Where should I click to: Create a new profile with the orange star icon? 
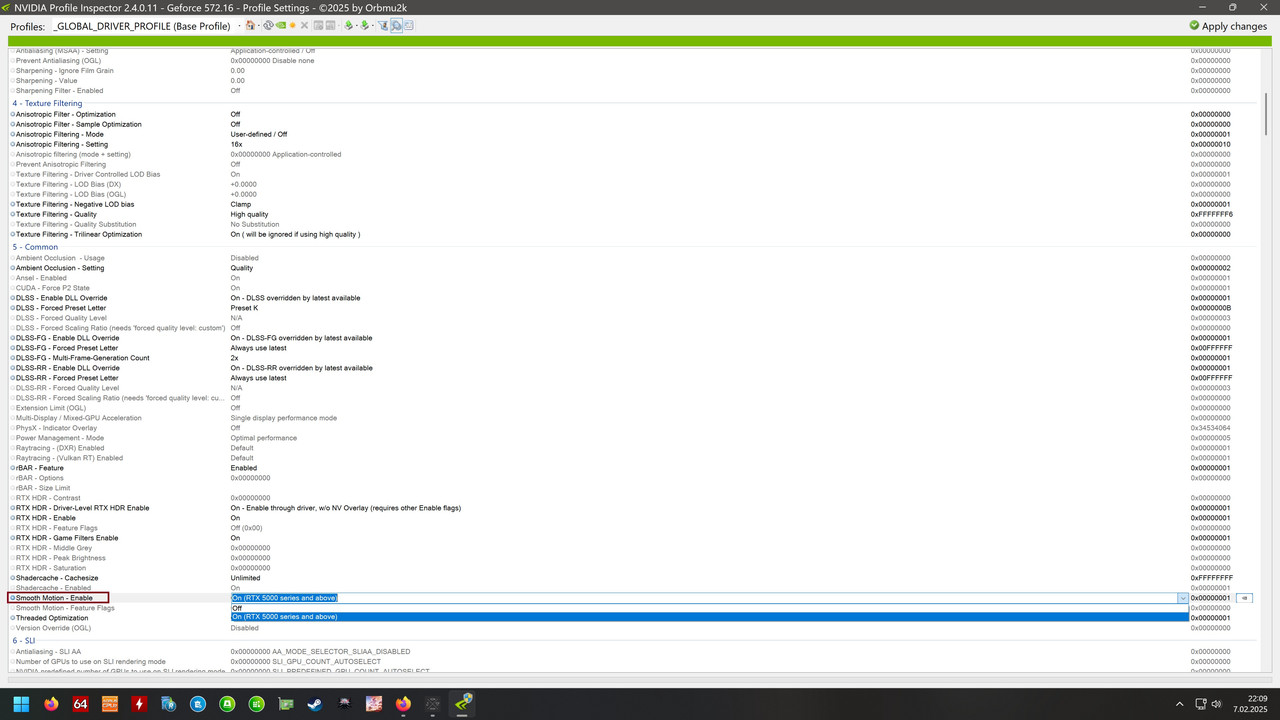[293, 26]
